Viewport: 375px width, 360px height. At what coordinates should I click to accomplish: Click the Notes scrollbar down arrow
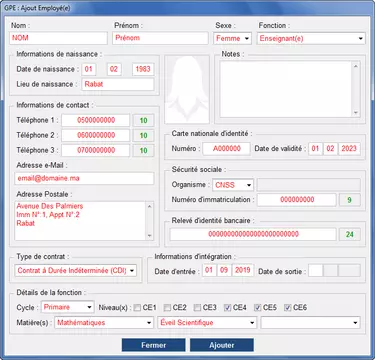(x=356, y=113)
